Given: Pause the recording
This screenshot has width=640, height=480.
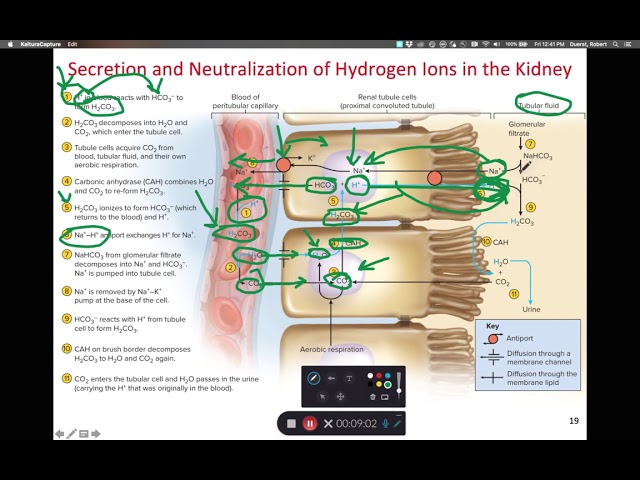Looking at the screenshot, I should coord(310,424).
